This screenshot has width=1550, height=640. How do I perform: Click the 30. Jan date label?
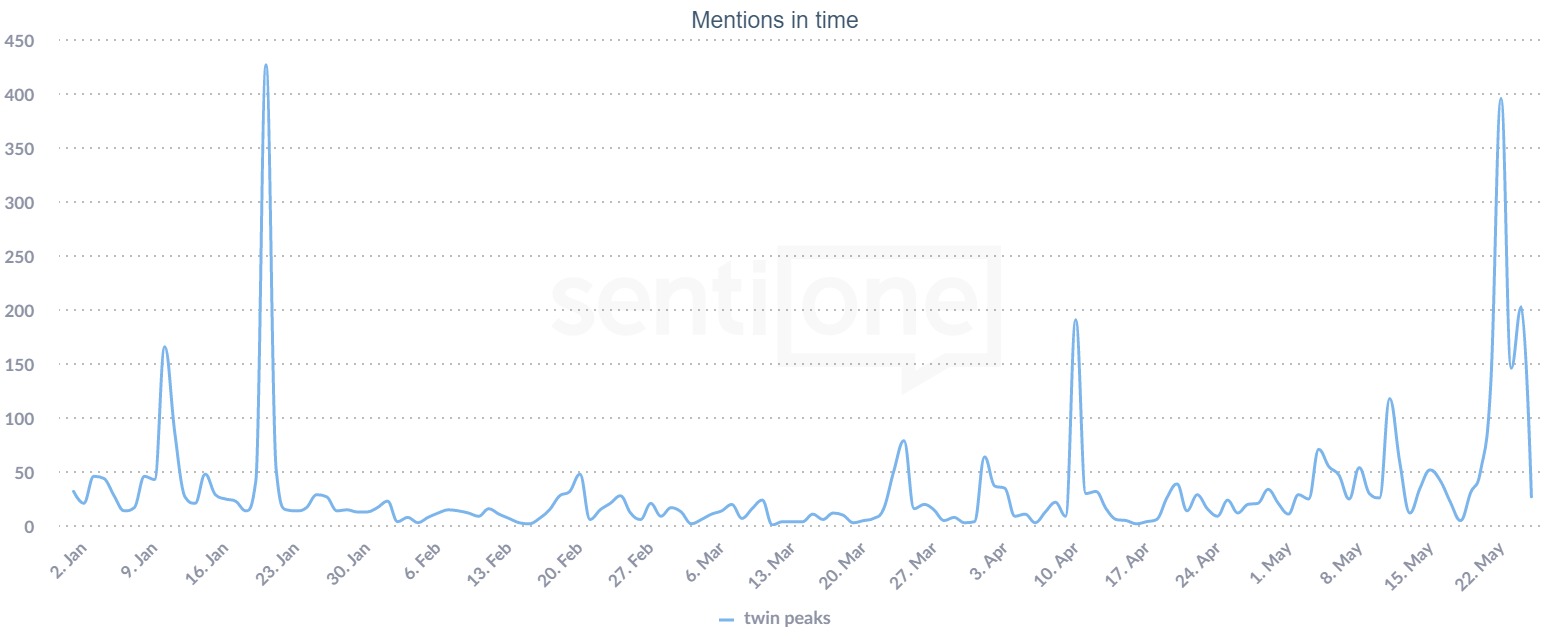351,566
